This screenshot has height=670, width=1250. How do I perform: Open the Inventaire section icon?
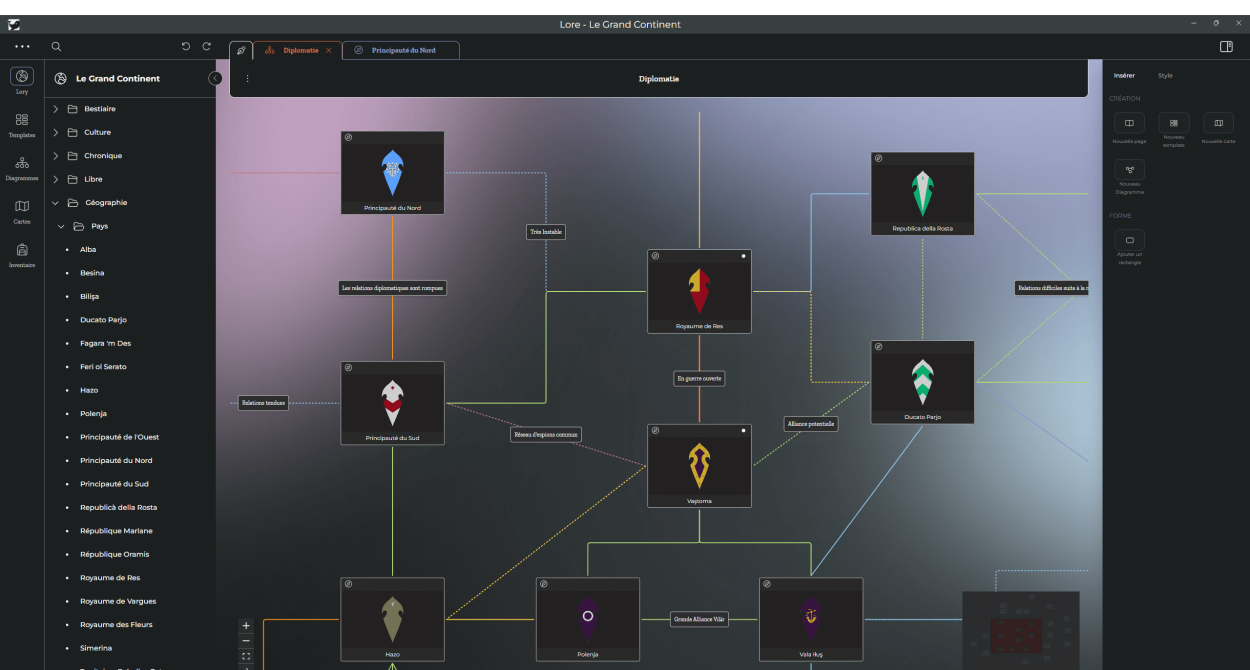[x=22, y=250]
